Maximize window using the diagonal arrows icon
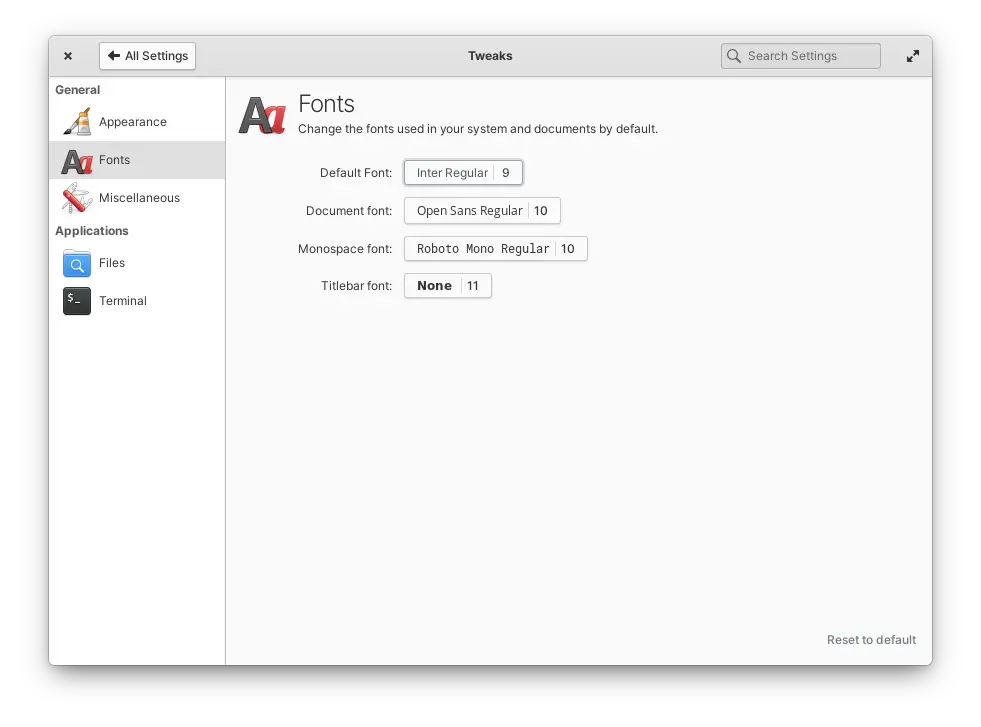 pyautogui.click(x=912, y=56)
